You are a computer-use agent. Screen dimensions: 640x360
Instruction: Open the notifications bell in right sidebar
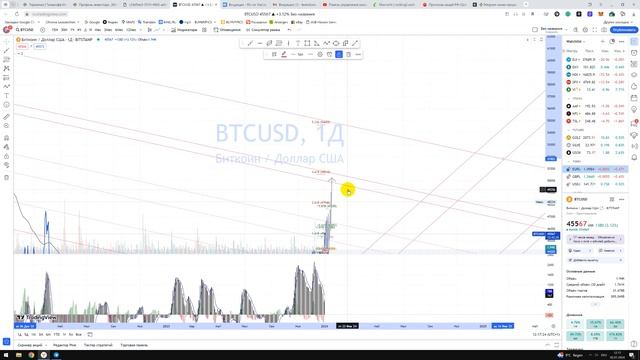(634, 157)
